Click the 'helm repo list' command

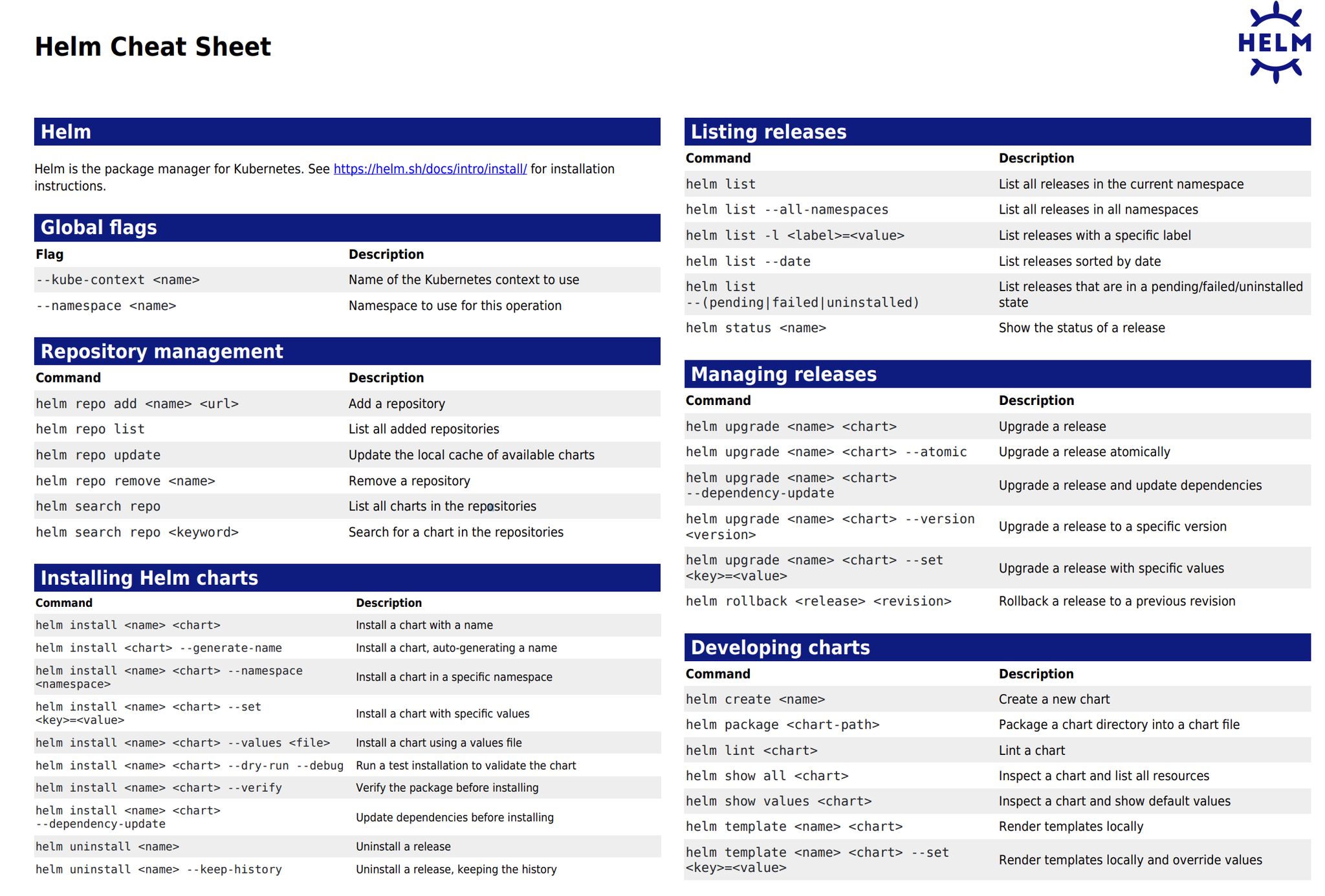(x=90, y=429)
